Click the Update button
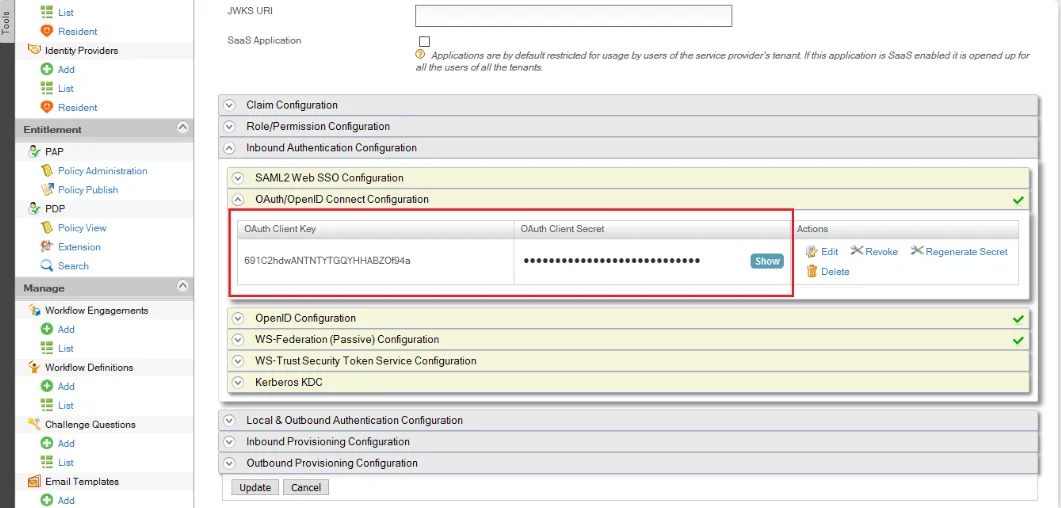Viewport: 1061px width, 508px height. click(x=255, y=488)
